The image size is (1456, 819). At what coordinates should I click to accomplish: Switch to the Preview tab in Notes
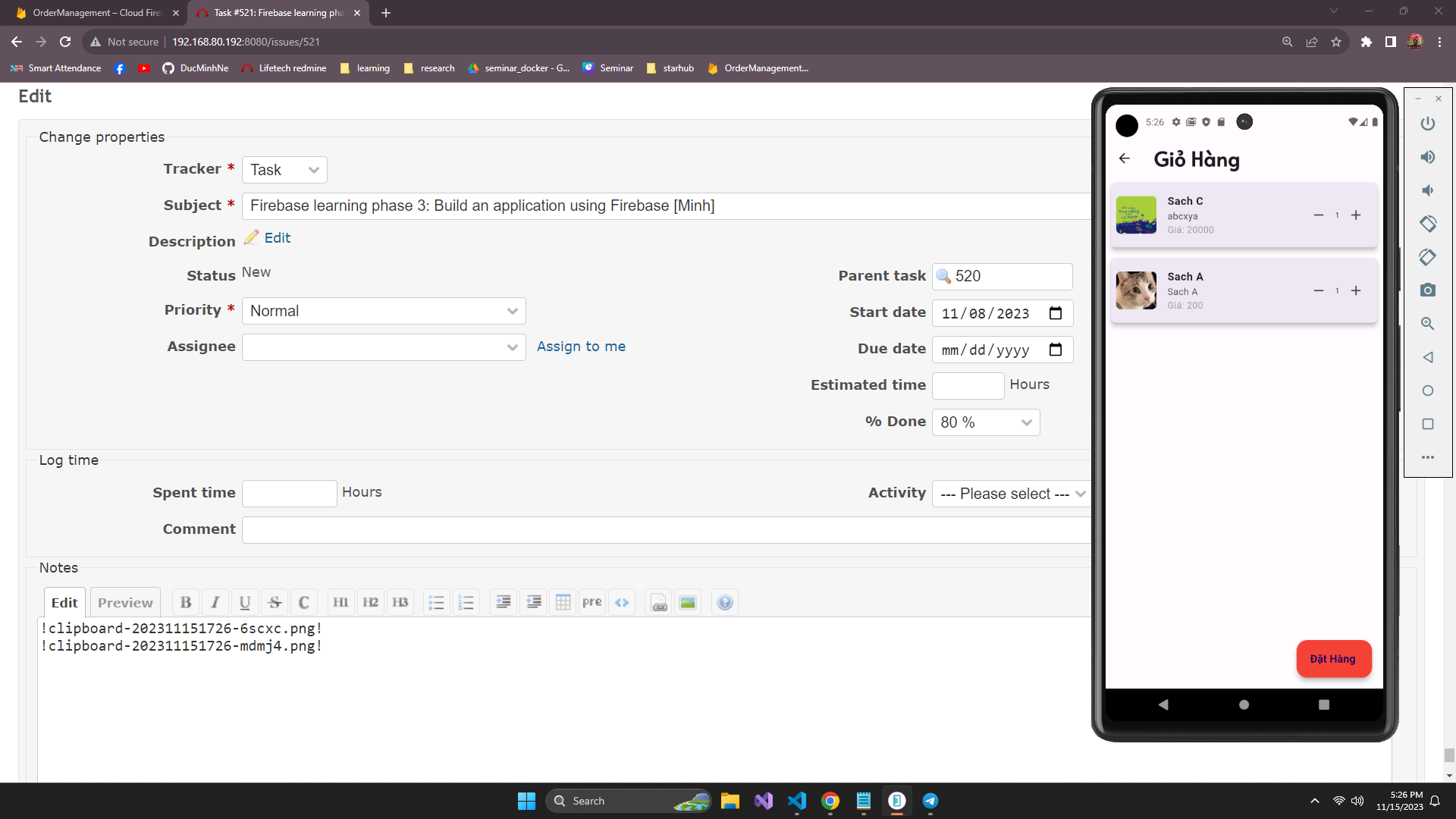pos(125,602)
